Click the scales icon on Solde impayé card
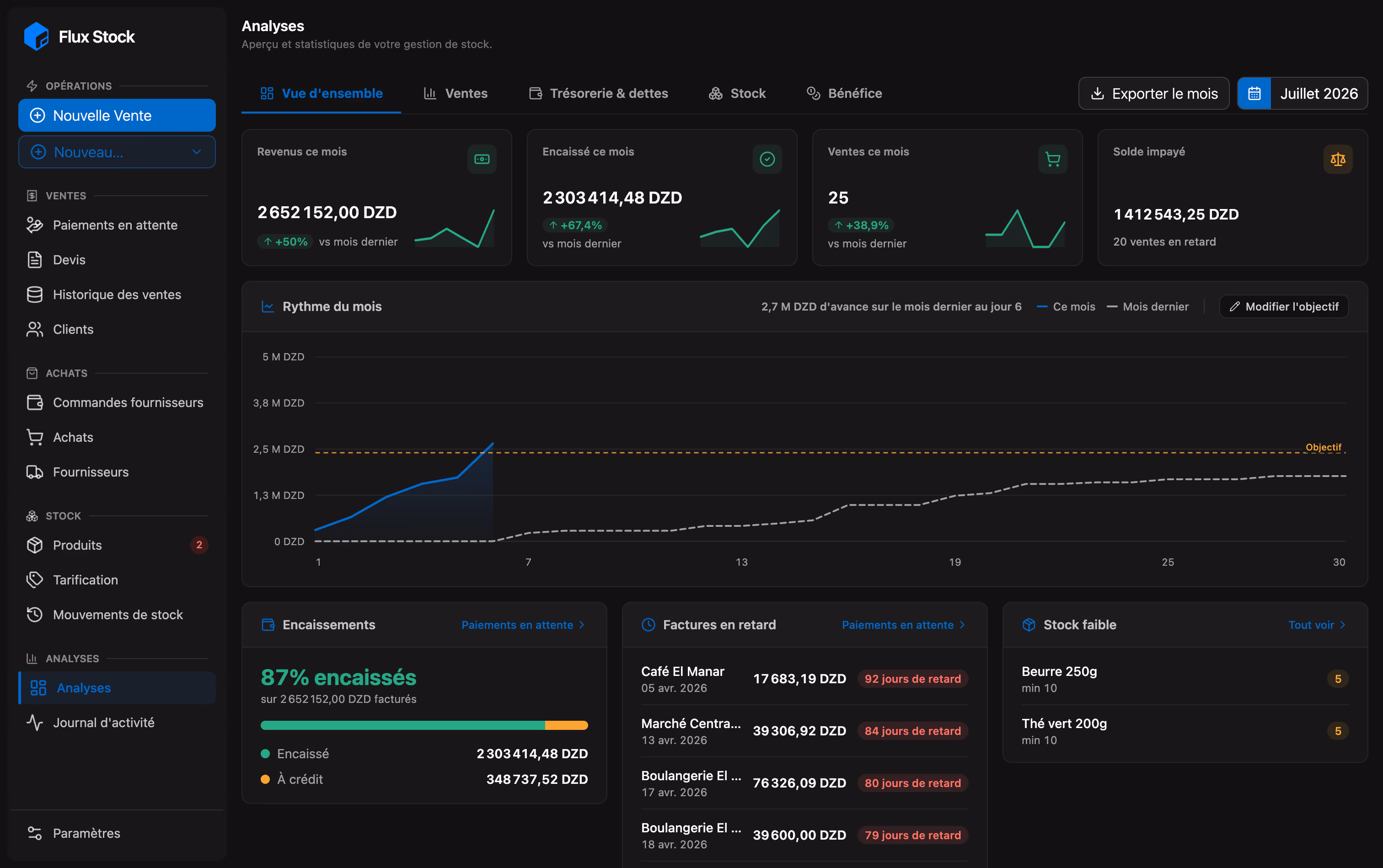1383x868 pixels. (1338, 159)
